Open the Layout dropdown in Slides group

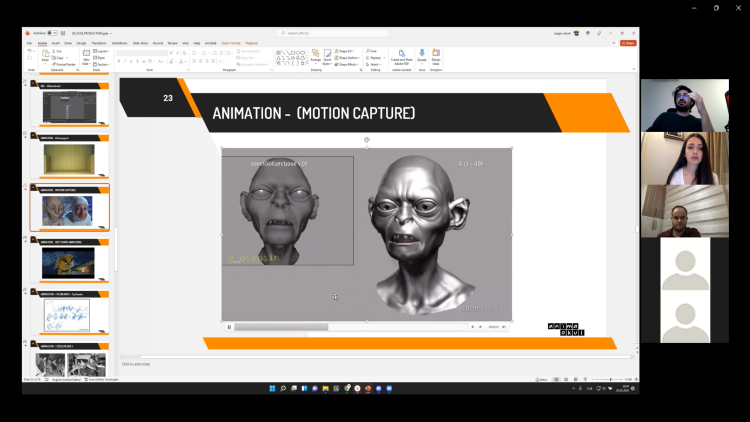101,51
